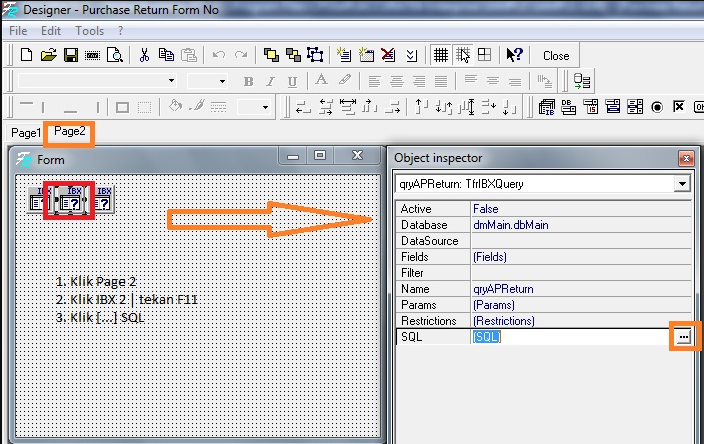Click the context help arrow icon
The image size is (704, 444).
point(514,55)
